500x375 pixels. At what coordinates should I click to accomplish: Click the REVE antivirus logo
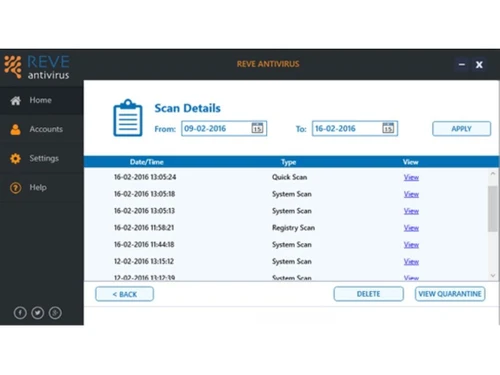37,67
